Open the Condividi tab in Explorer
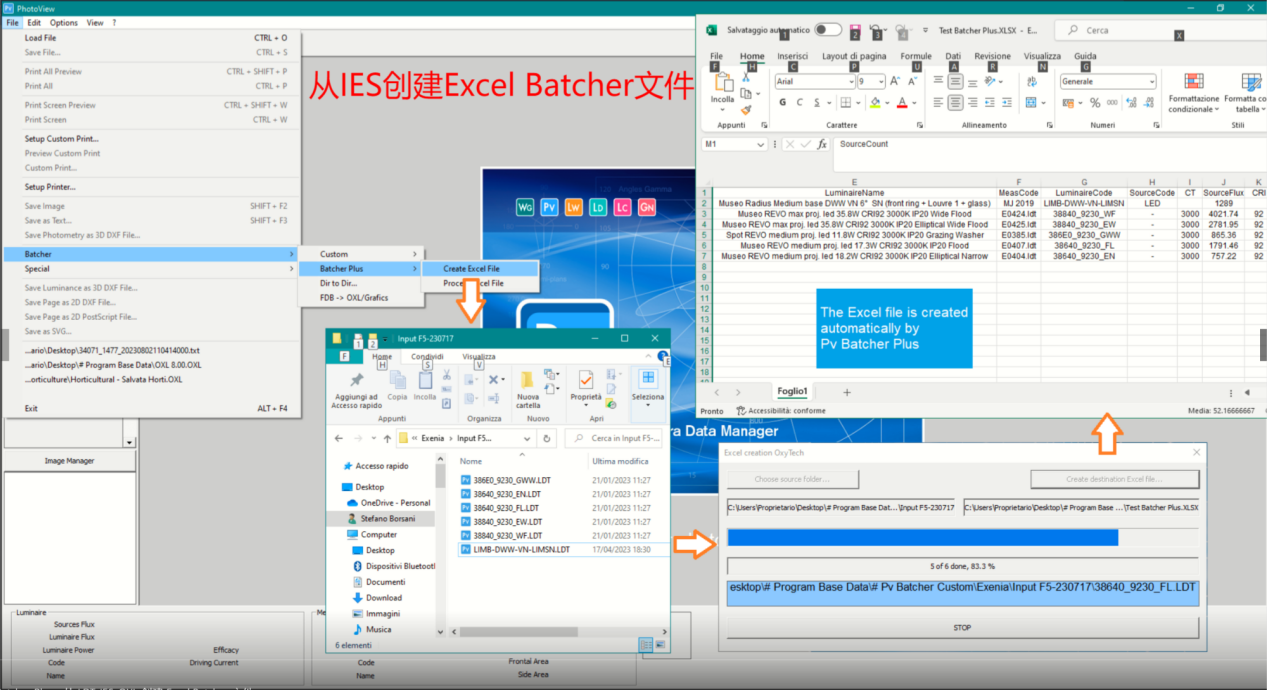1267x690 pixels. (x=427, y=356)
